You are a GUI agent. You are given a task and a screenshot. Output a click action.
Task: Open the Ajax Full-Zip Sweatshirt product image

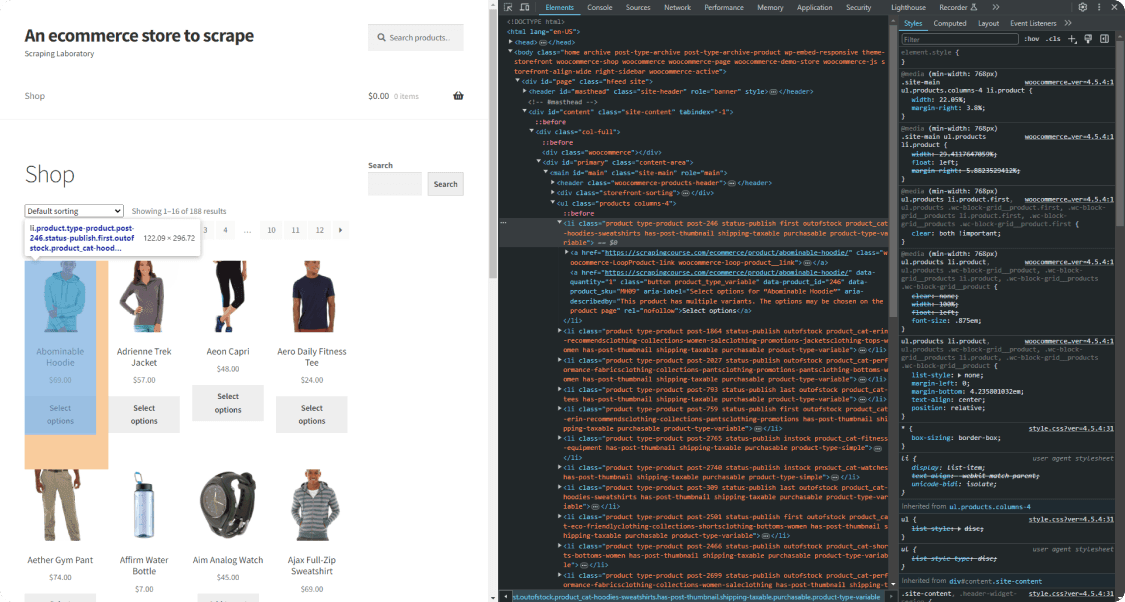pyautogui.click(x=311, y=505)
